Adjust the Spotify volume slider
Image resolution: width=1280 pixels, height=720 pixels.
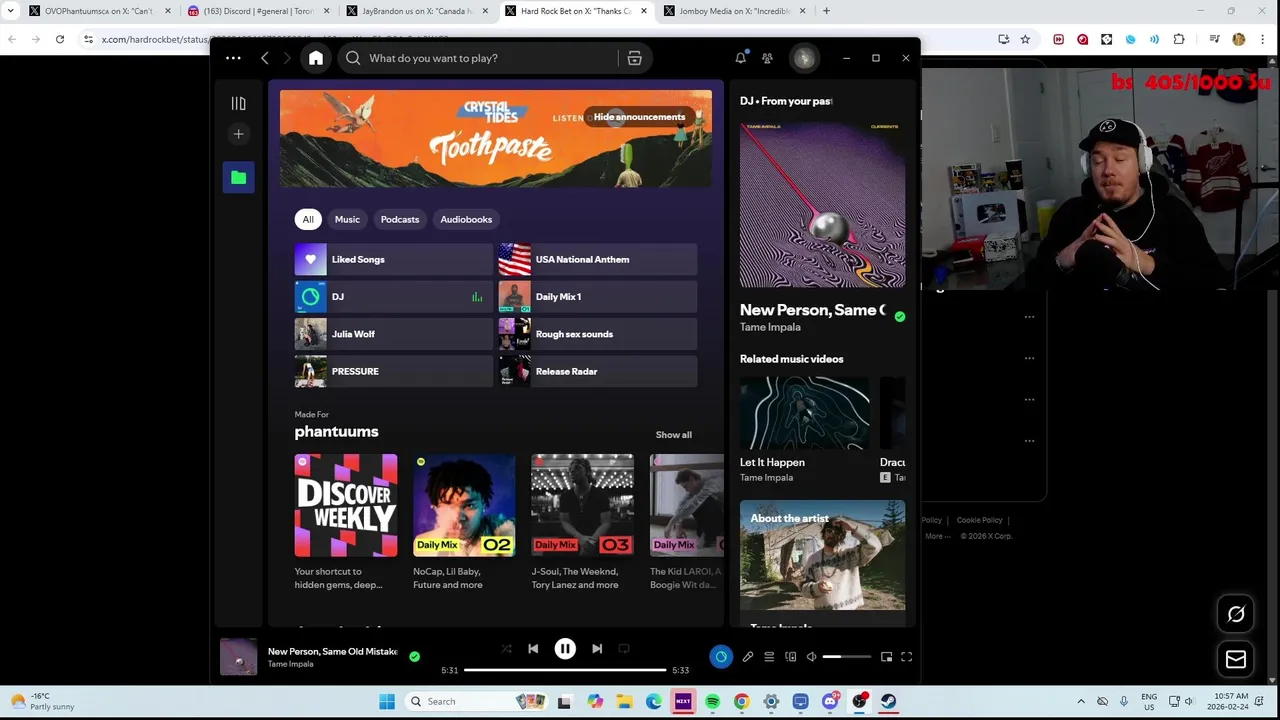click(x=846, y=657)
